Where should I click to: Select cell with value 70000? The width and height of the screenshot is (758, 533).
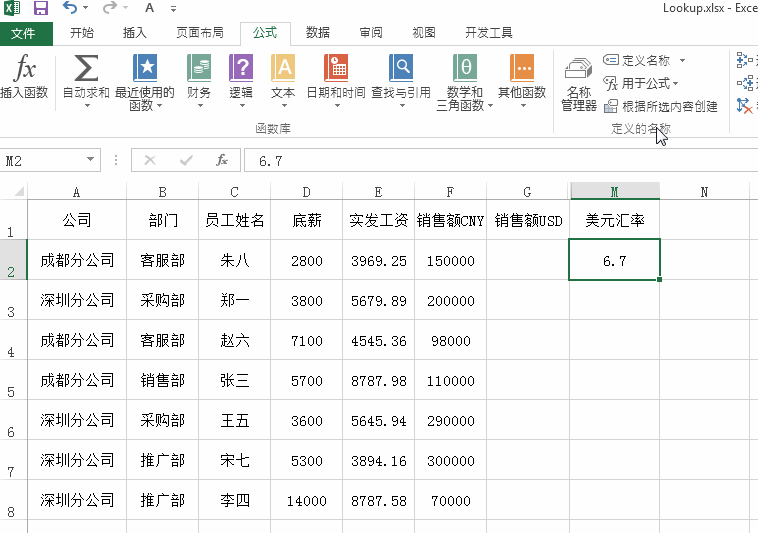[451, 501]
